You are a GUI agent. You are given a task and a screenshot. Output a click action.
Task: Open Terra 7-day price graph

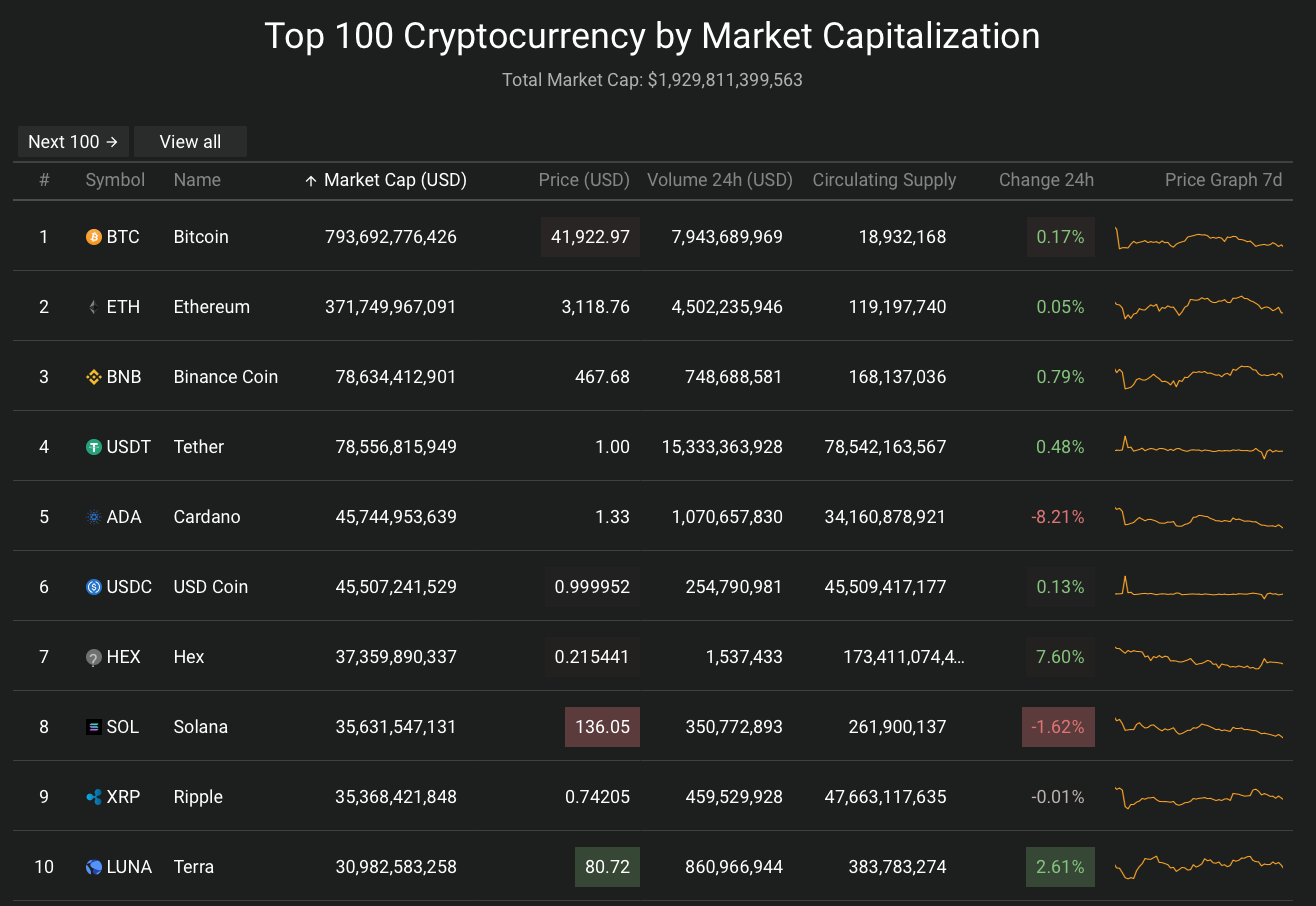tap(1199, 866)
